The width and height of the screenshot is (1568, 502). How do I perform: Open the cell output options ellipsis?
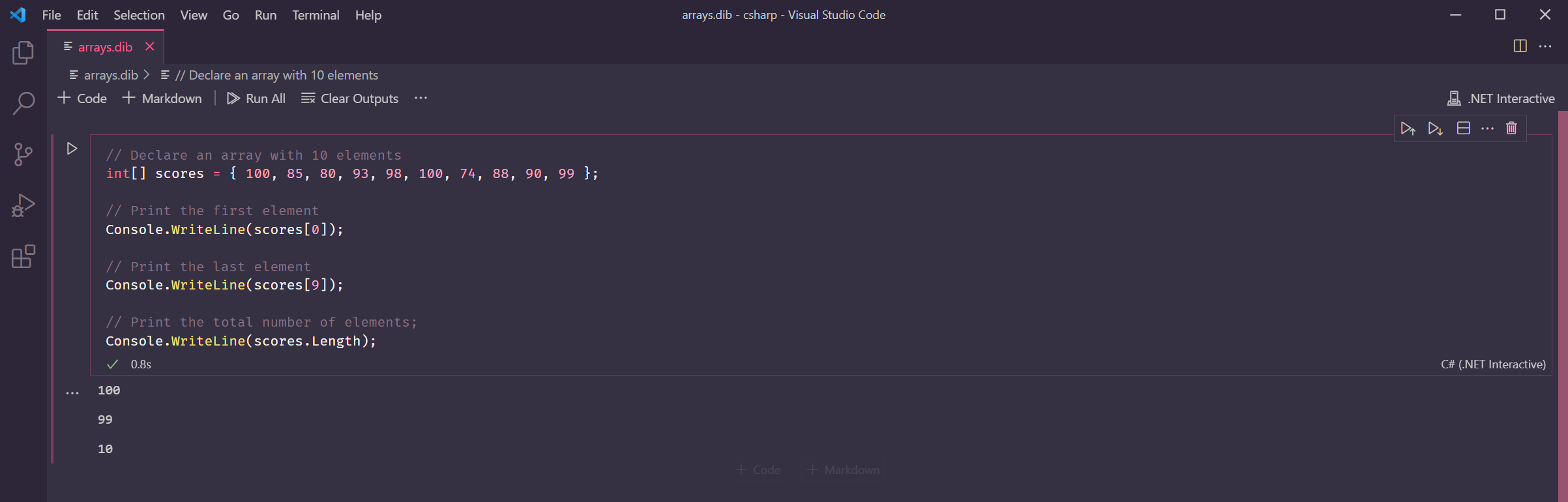[72, 393]
